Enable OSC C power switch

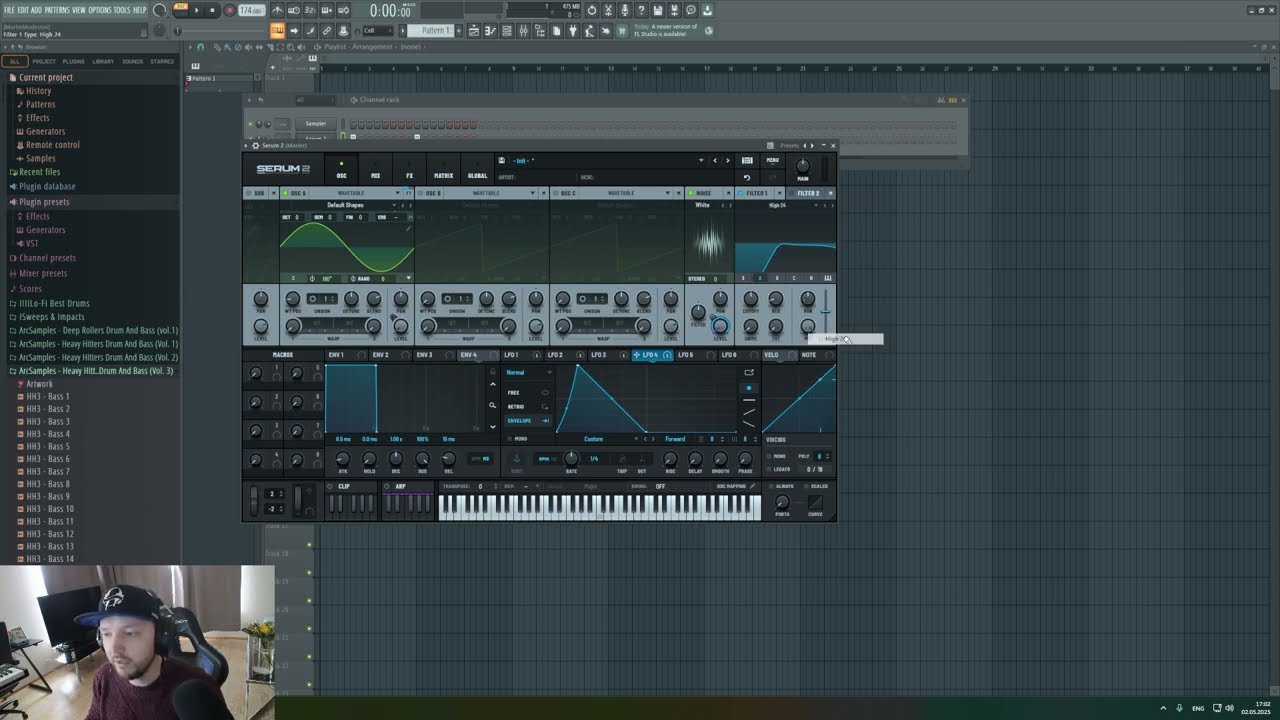555,193
